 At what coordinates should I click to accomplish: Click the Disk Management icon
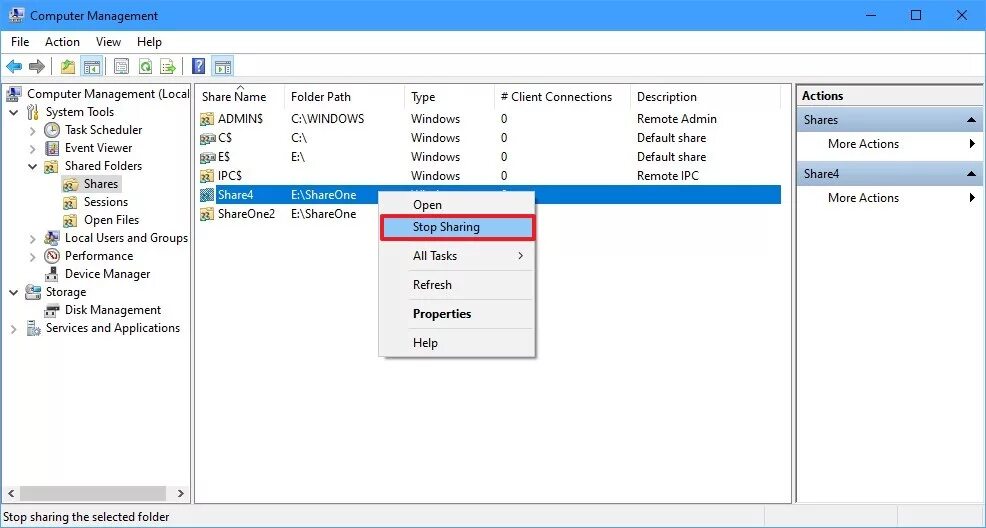coord(52,311)
